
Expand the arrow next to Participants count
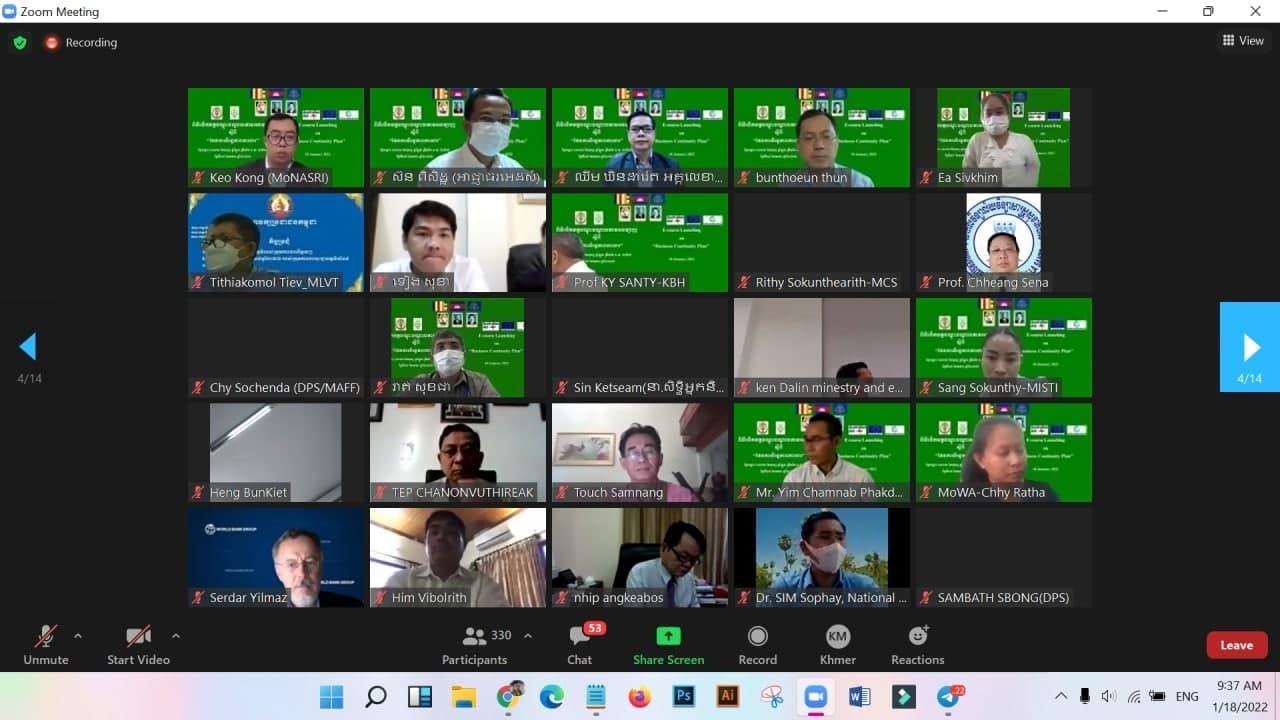(528, 635)
